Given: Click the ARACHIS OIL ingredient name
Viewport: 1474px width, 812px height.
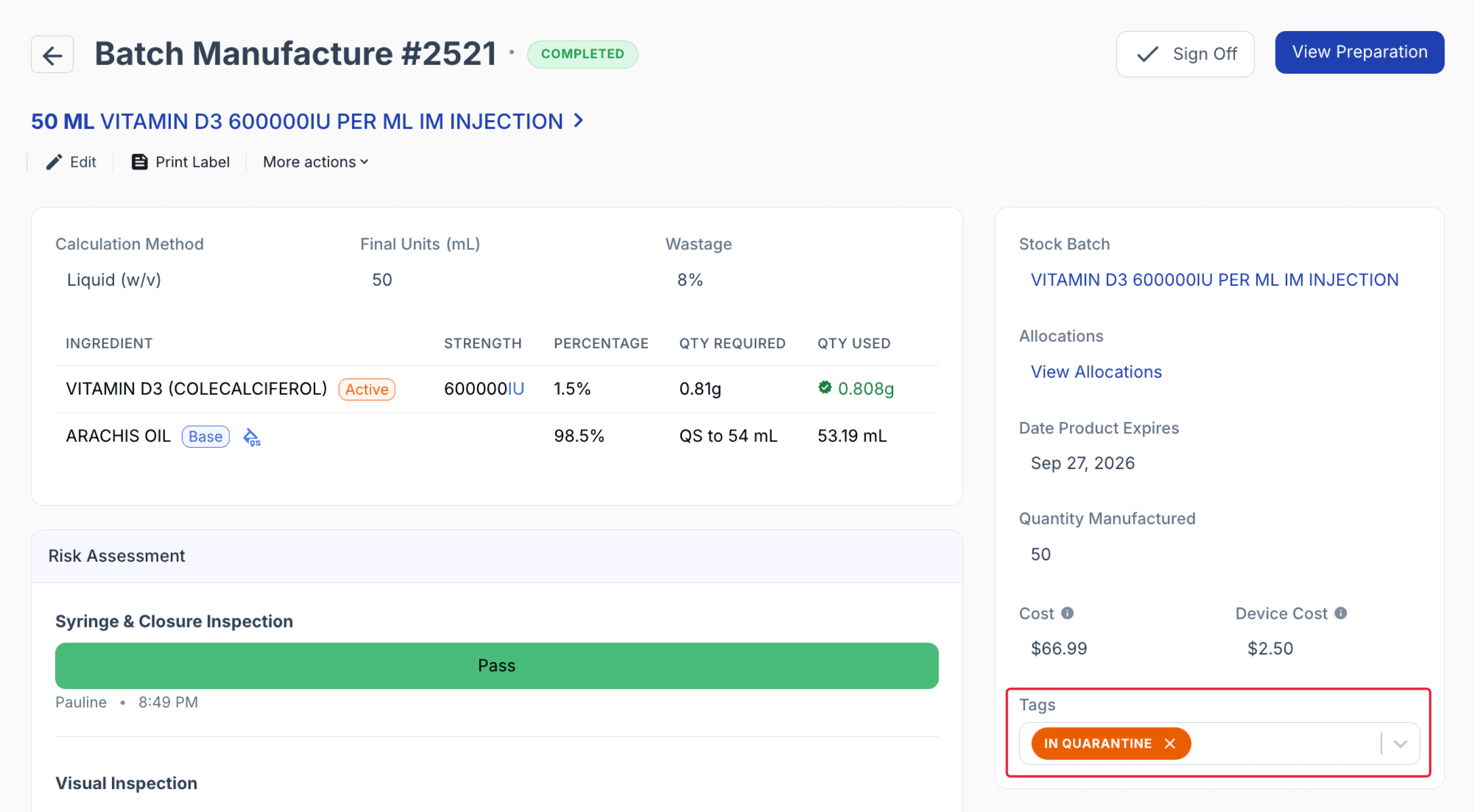Looking at the screenshot, I should coord(118,437).
